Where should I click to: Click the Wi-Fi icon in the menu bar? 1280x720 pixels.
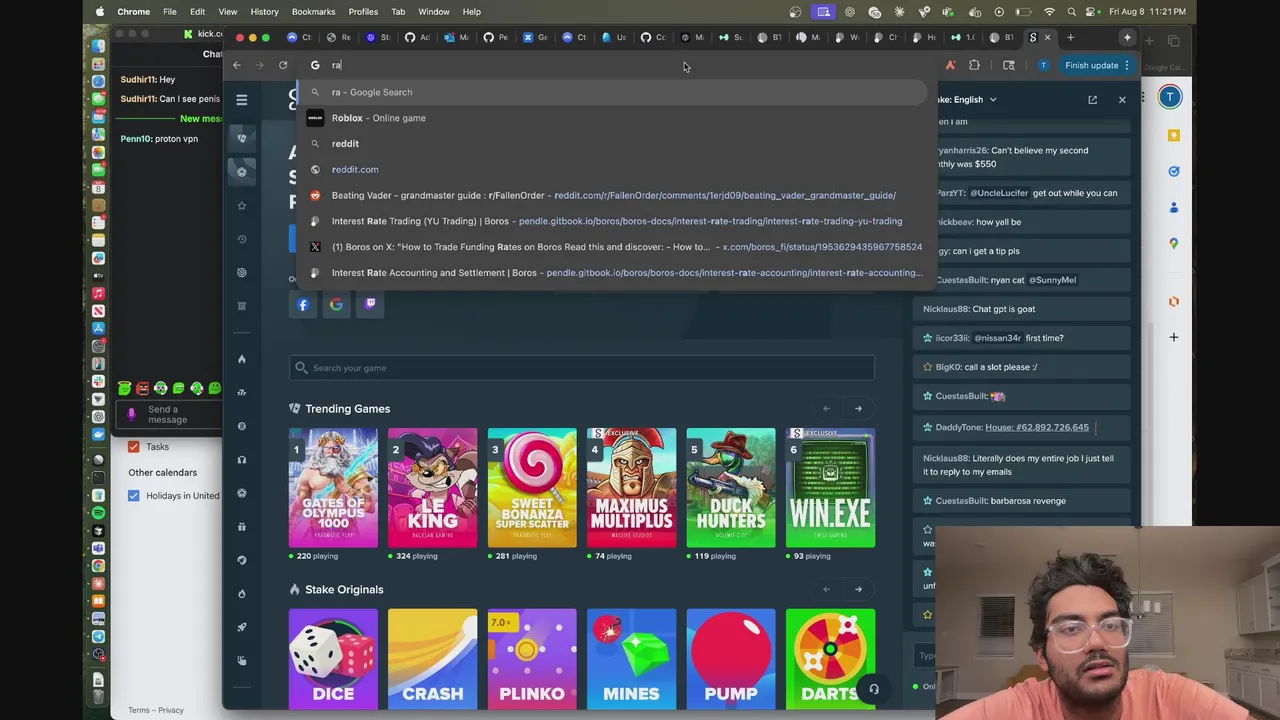[1049, 12]
